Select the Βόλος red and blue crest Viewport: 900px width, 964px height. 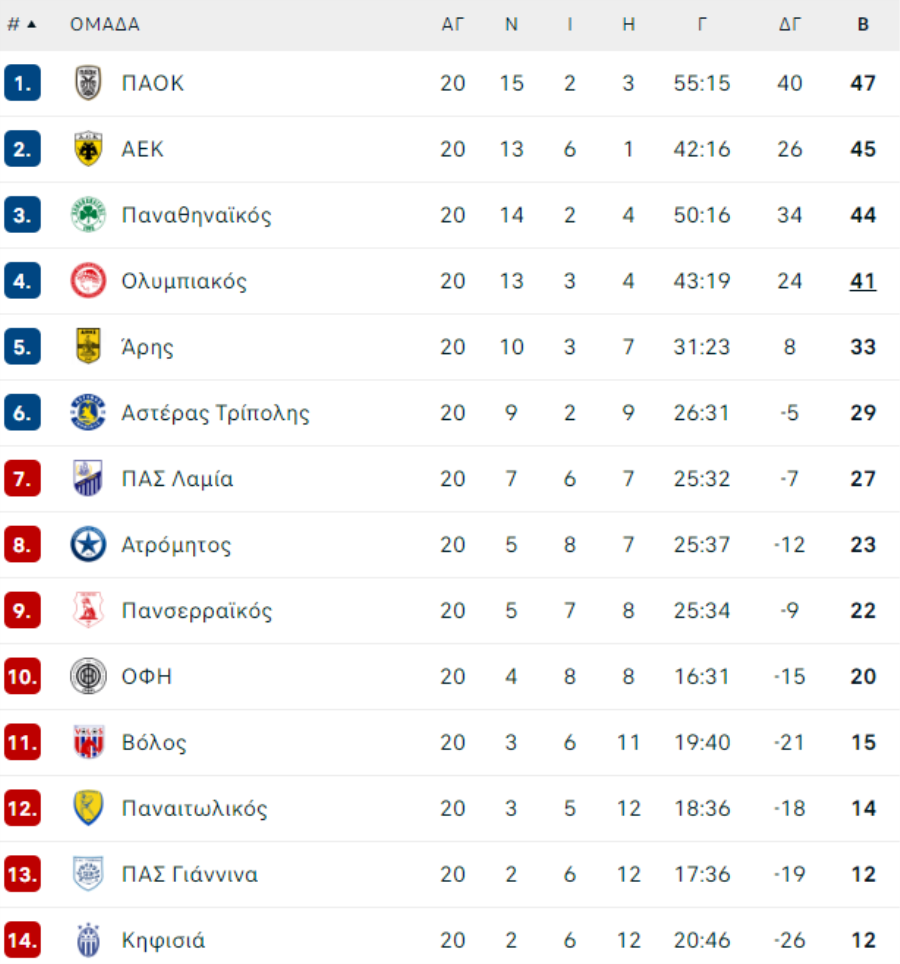[88, 742]
